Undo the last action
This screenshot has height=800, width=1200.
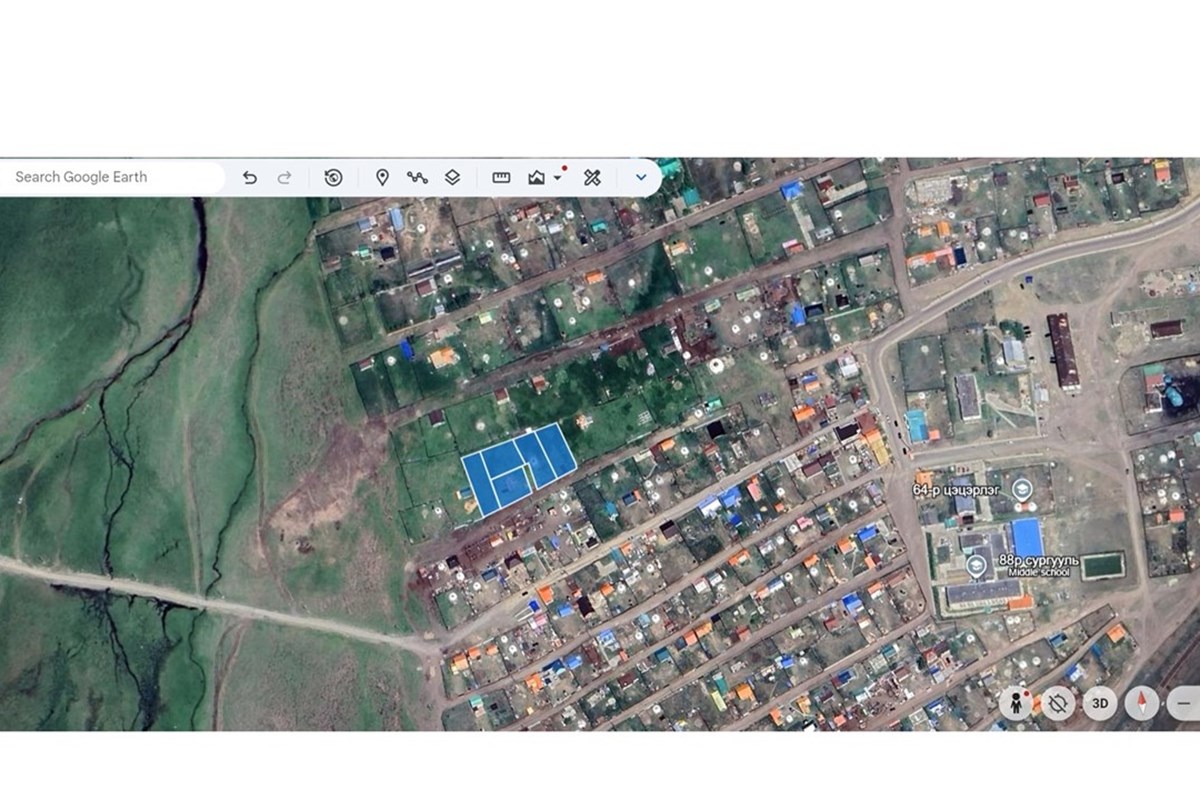click(x=250, y=178)
